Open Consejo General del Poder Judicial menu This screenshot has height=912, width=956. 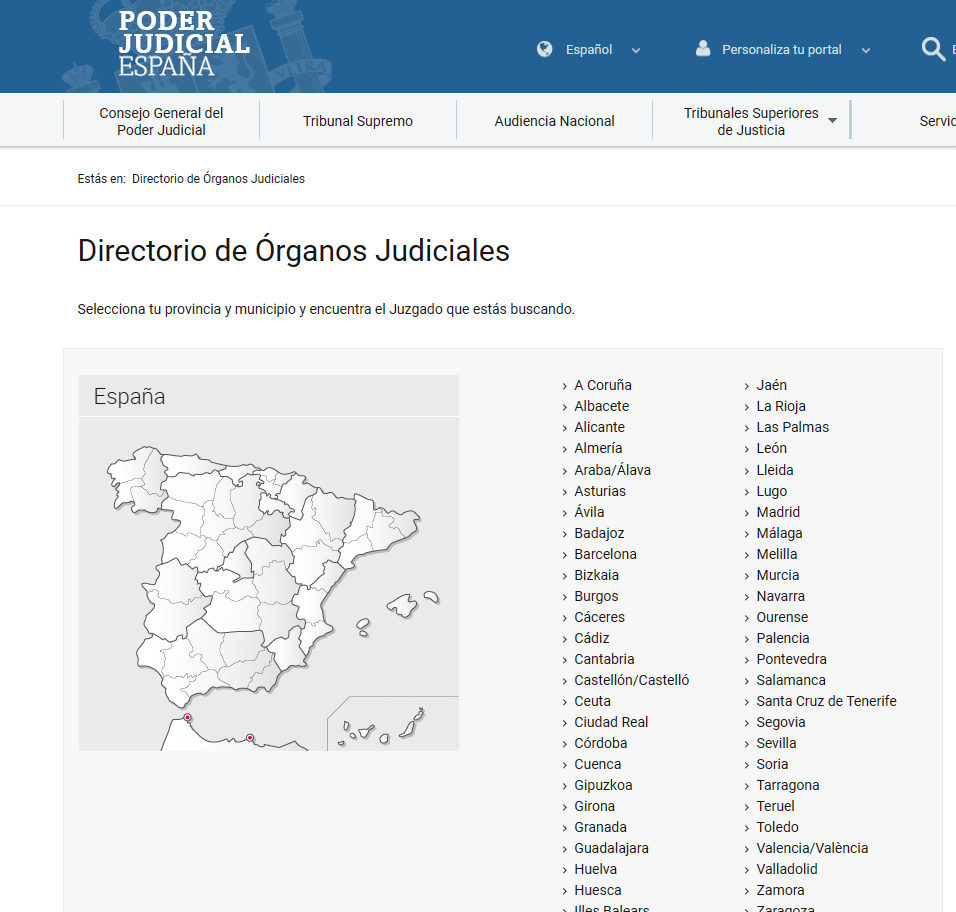[x=161, y=121]
